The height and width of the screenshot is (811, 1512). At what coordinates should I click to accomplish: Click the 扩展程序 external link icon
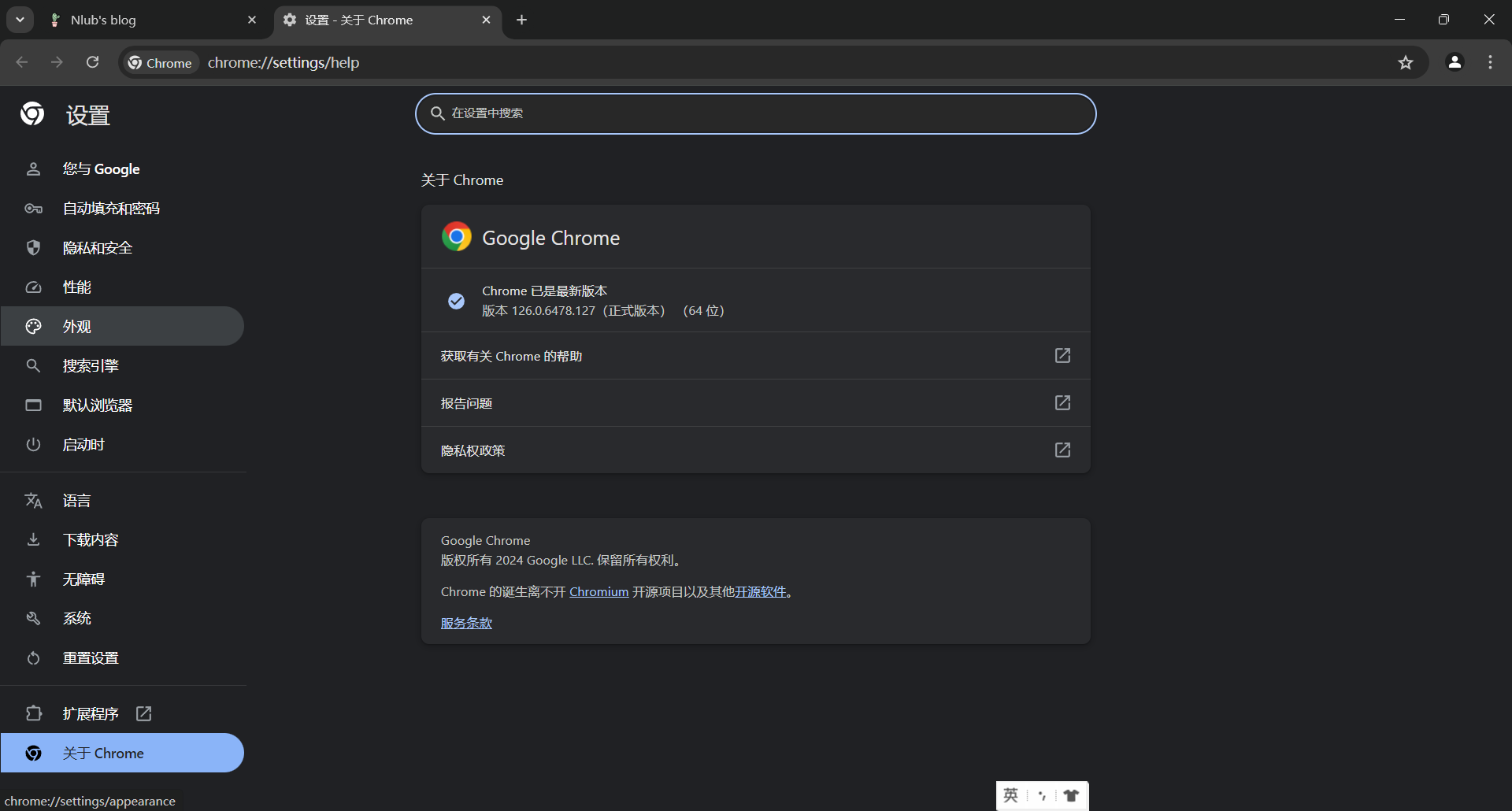143,713
